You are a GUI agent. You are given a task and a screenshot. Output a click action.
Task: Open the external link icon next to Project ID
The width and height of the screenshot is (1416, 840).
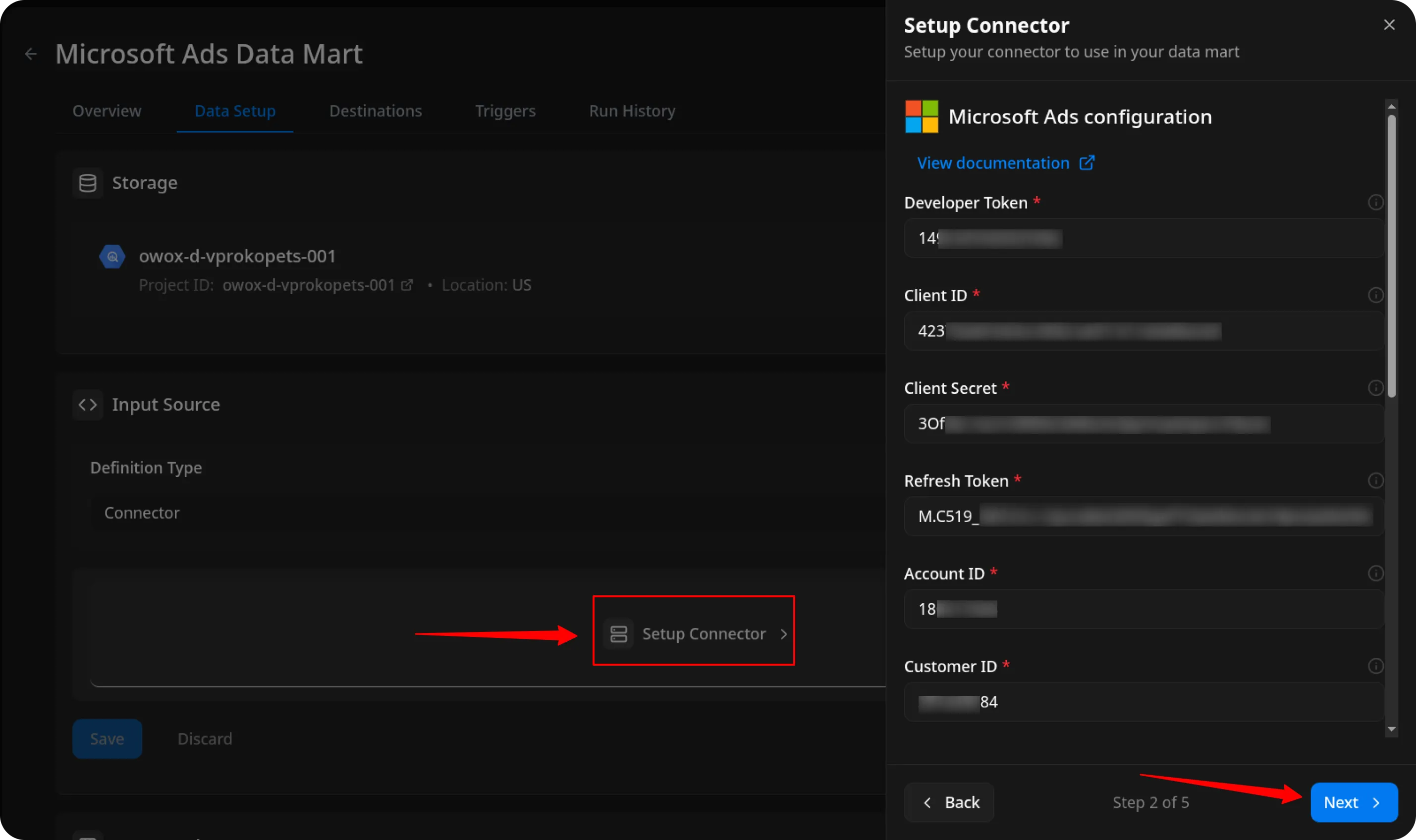pos(406,285)
